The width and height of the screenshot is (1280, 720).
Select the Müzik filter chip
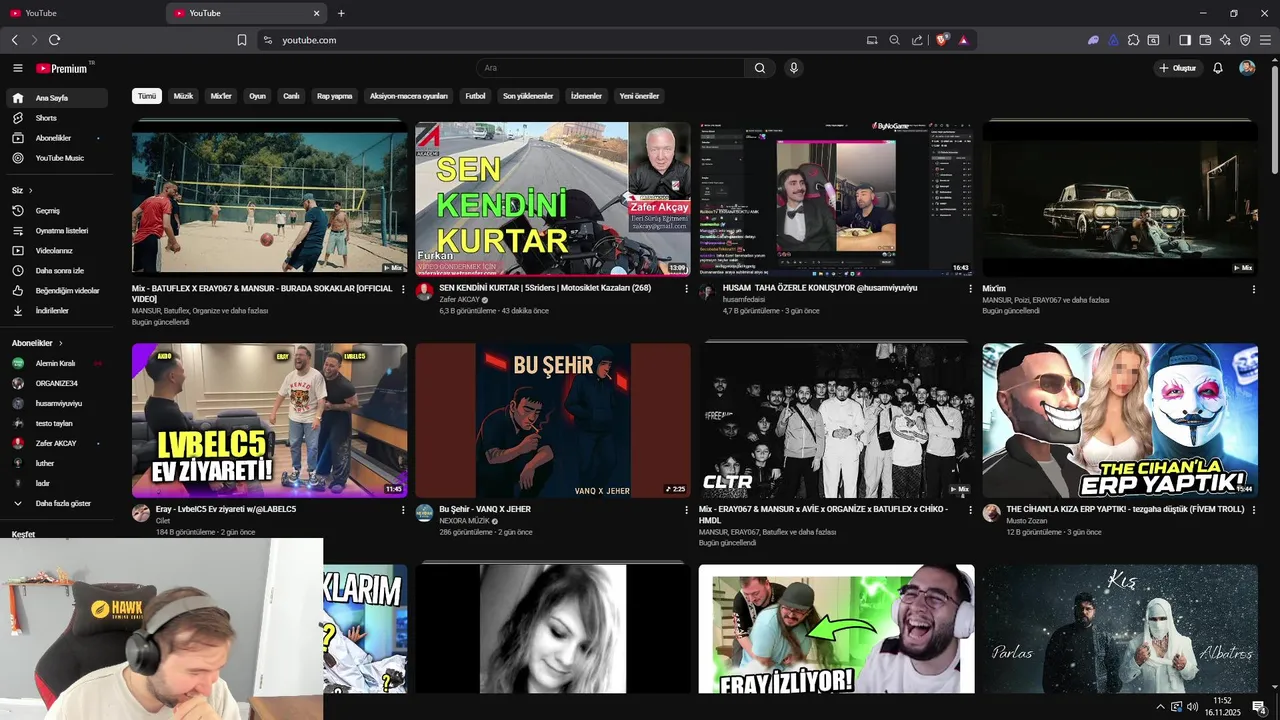(x=183, y=96)
